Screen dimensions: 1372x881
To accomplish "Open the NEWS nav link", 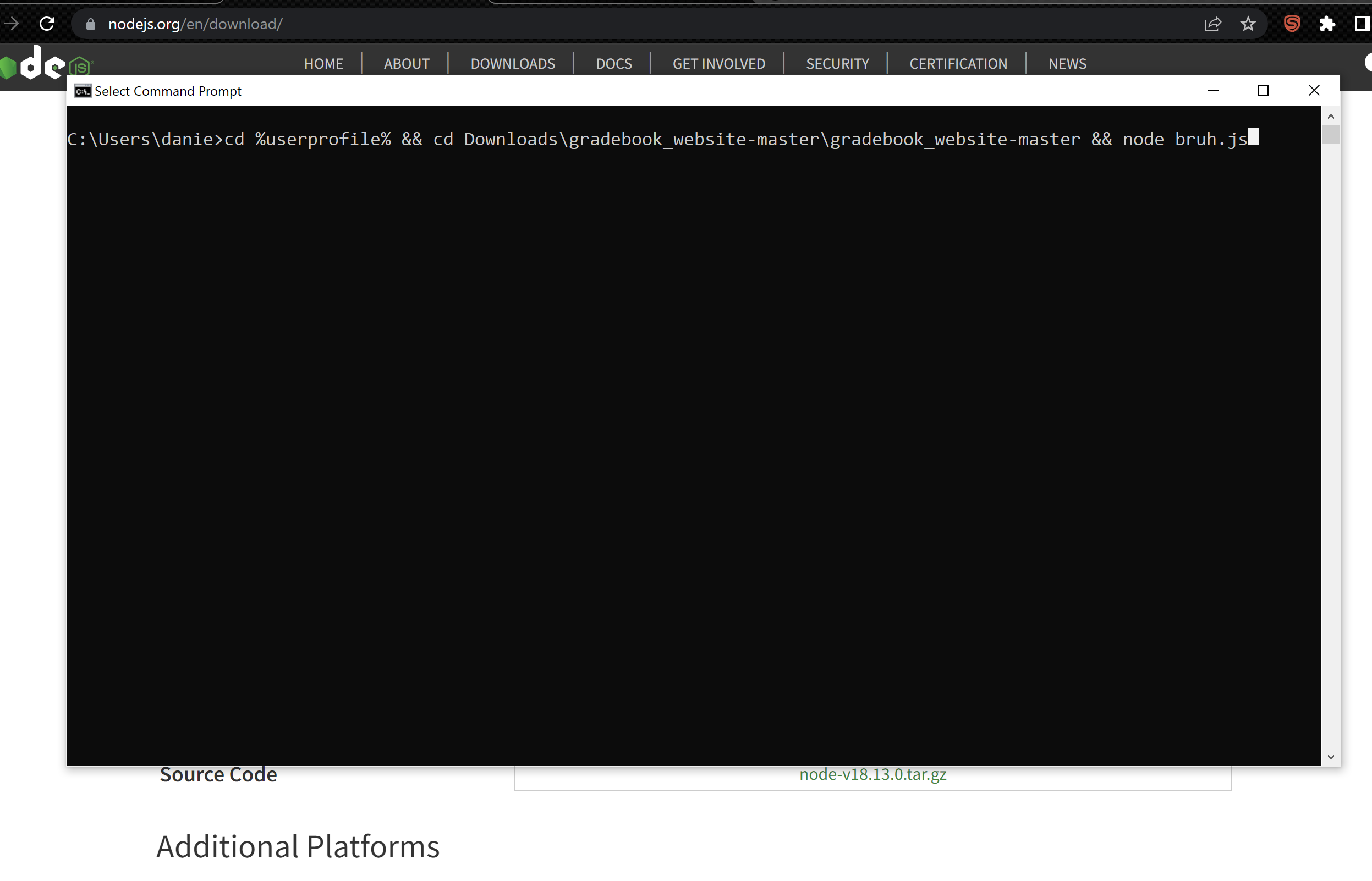I will 1067,63.
